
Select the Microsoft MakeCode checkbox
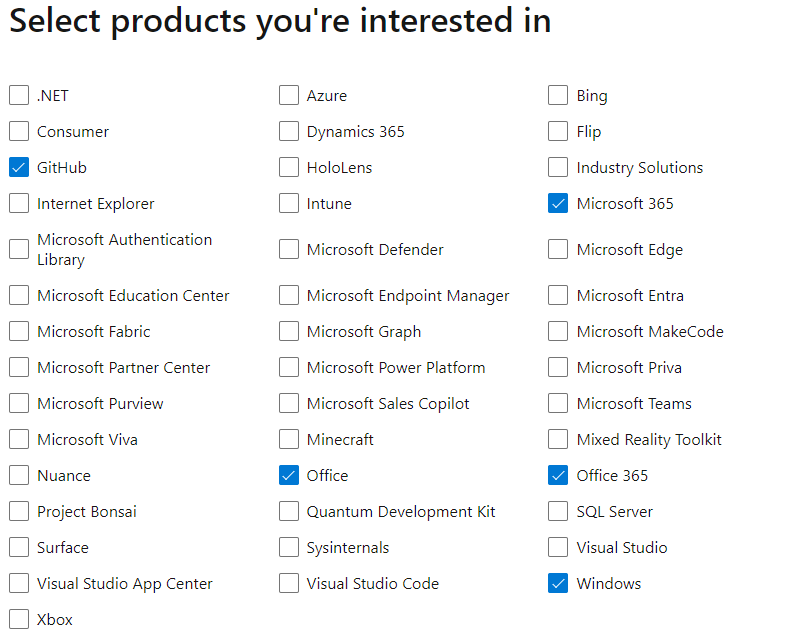pos(558,332)
